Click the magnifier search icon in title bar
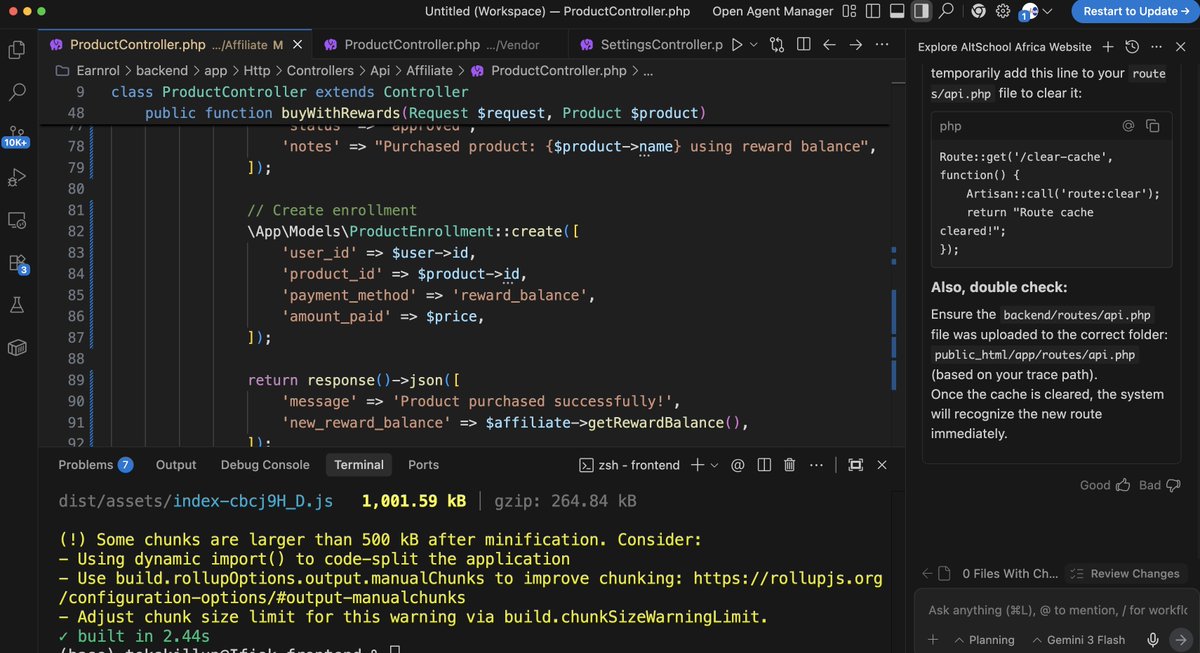Viewport: 1200px width, 653px height. click(946, 11)
